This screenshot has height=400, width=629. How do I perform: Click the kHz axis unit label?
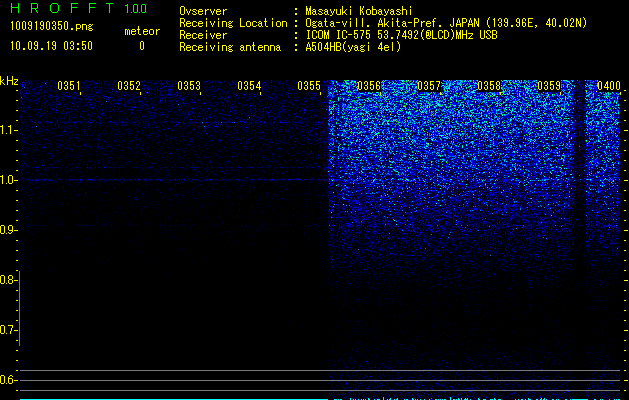9,81
